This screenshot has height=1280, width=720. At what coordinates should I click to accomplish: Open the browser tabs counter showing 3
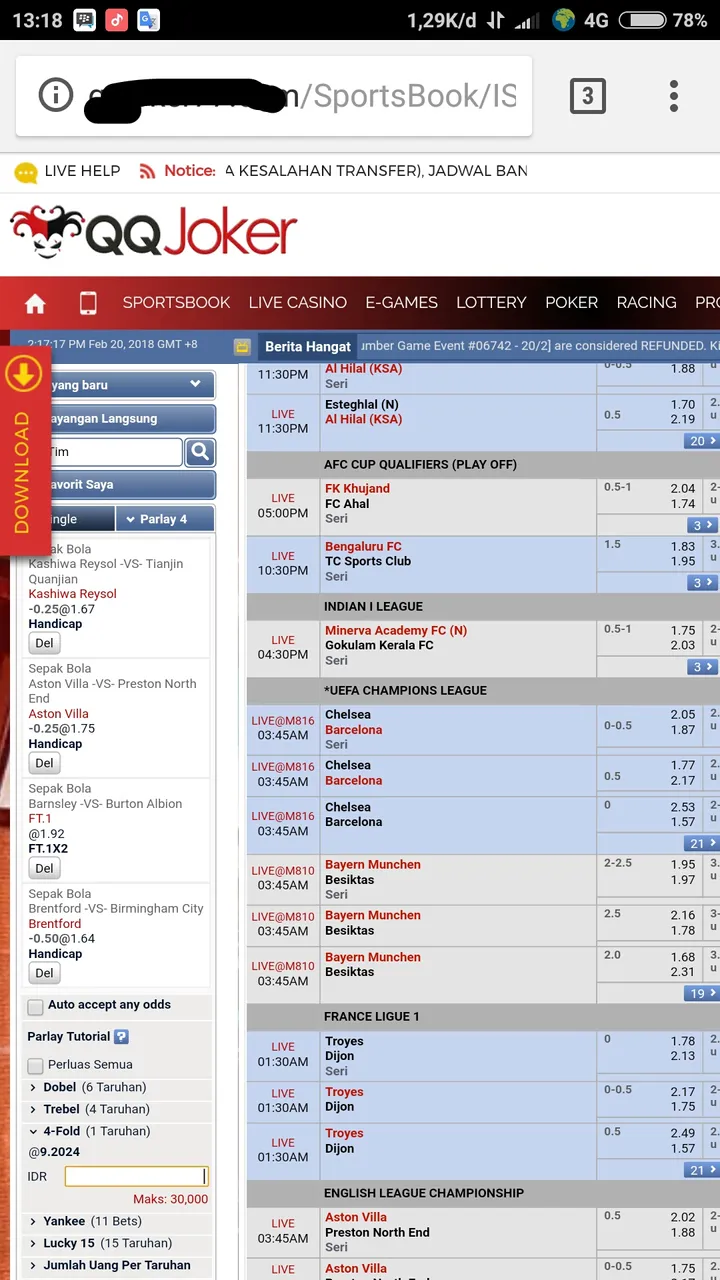(x=587, y=96)
